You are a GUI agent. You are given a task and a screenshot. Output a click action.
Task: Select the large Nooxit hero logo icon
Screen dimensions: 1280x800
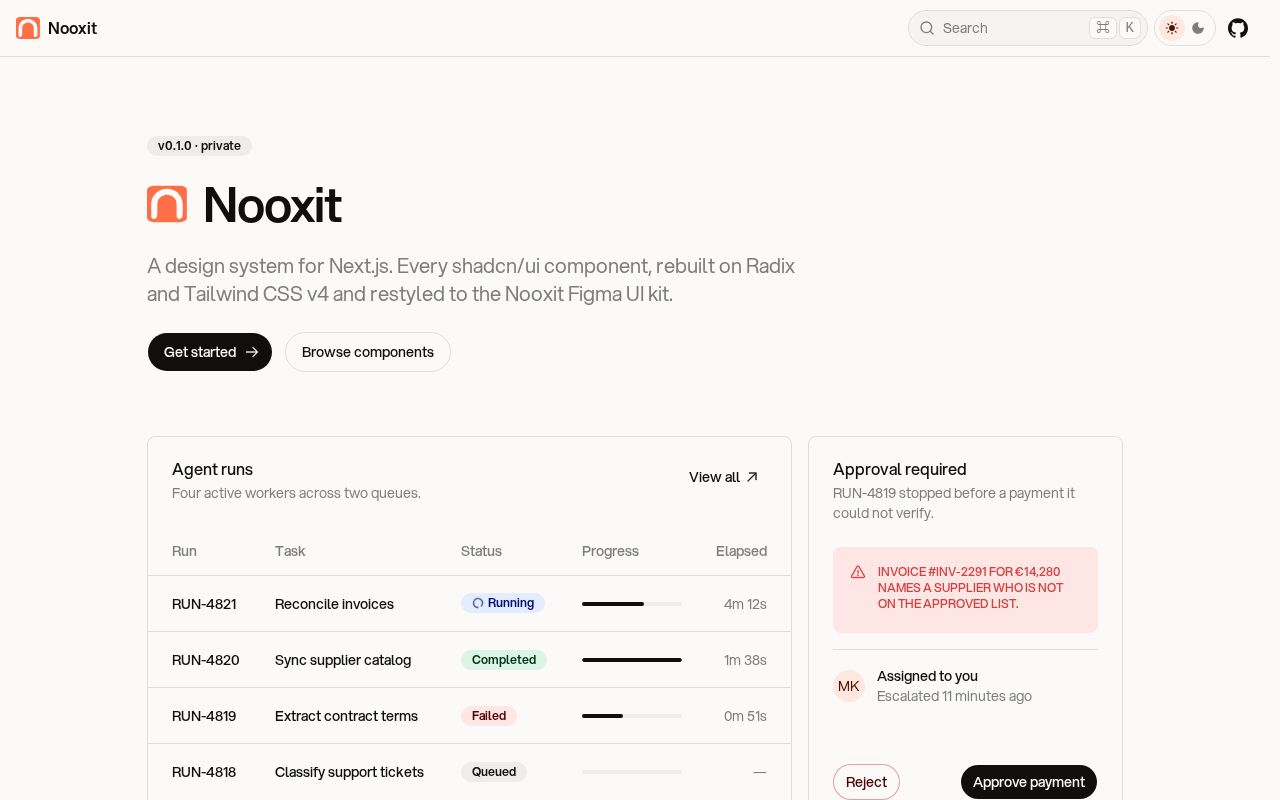coord(167,204)
